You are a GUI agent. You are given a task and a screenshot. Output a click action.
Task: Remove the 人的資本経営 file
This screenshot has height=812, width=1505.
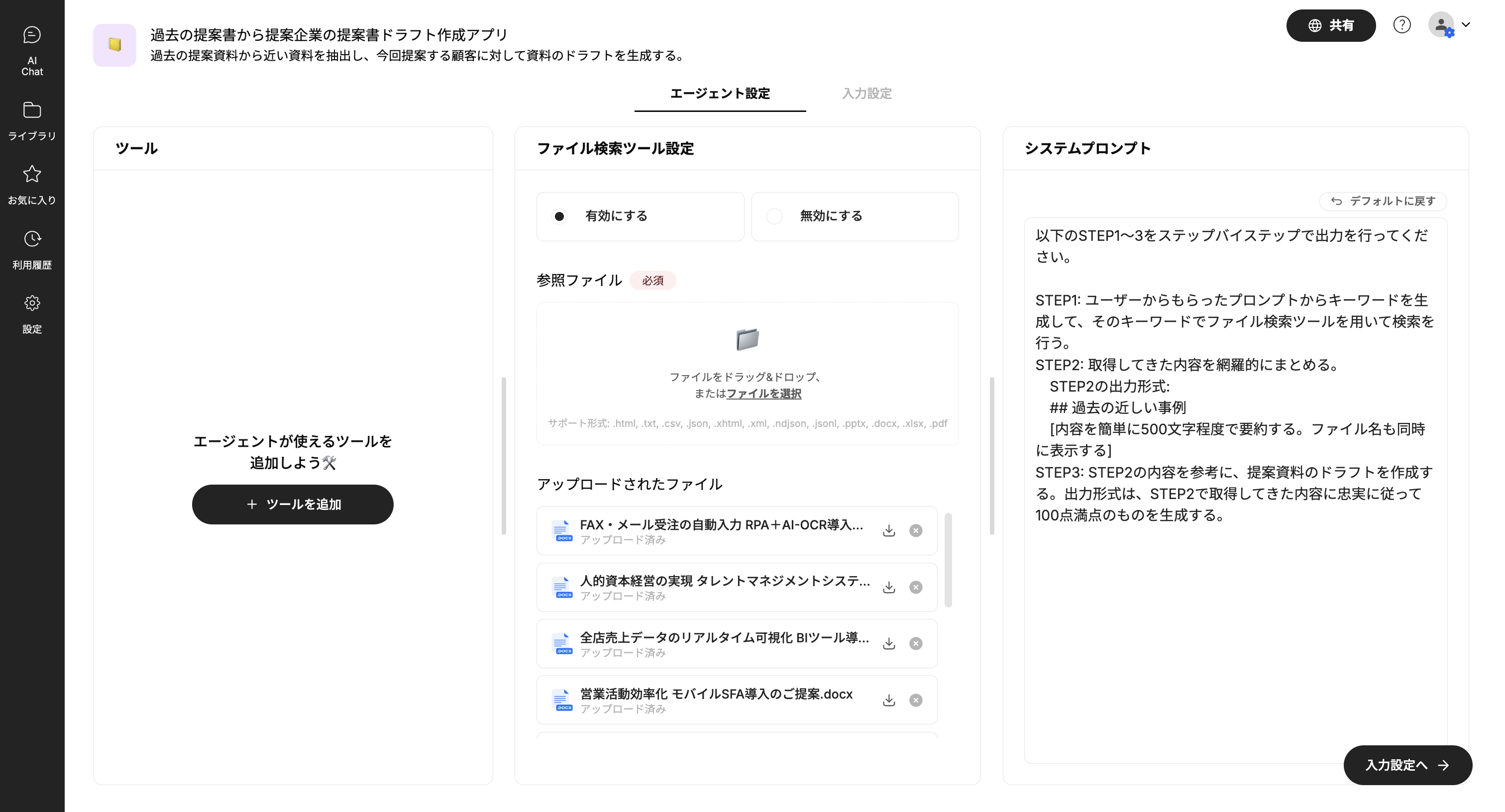point(916,587)
